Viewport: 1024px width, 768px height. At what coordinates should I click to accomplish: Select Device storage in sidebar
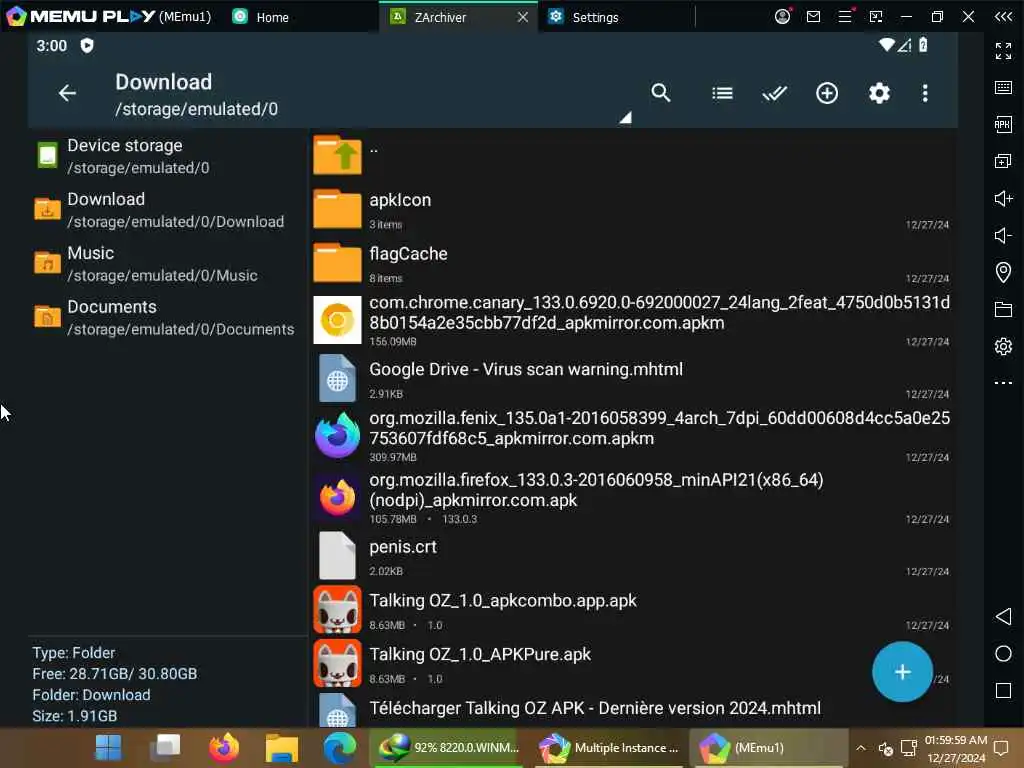click(167, 156)
